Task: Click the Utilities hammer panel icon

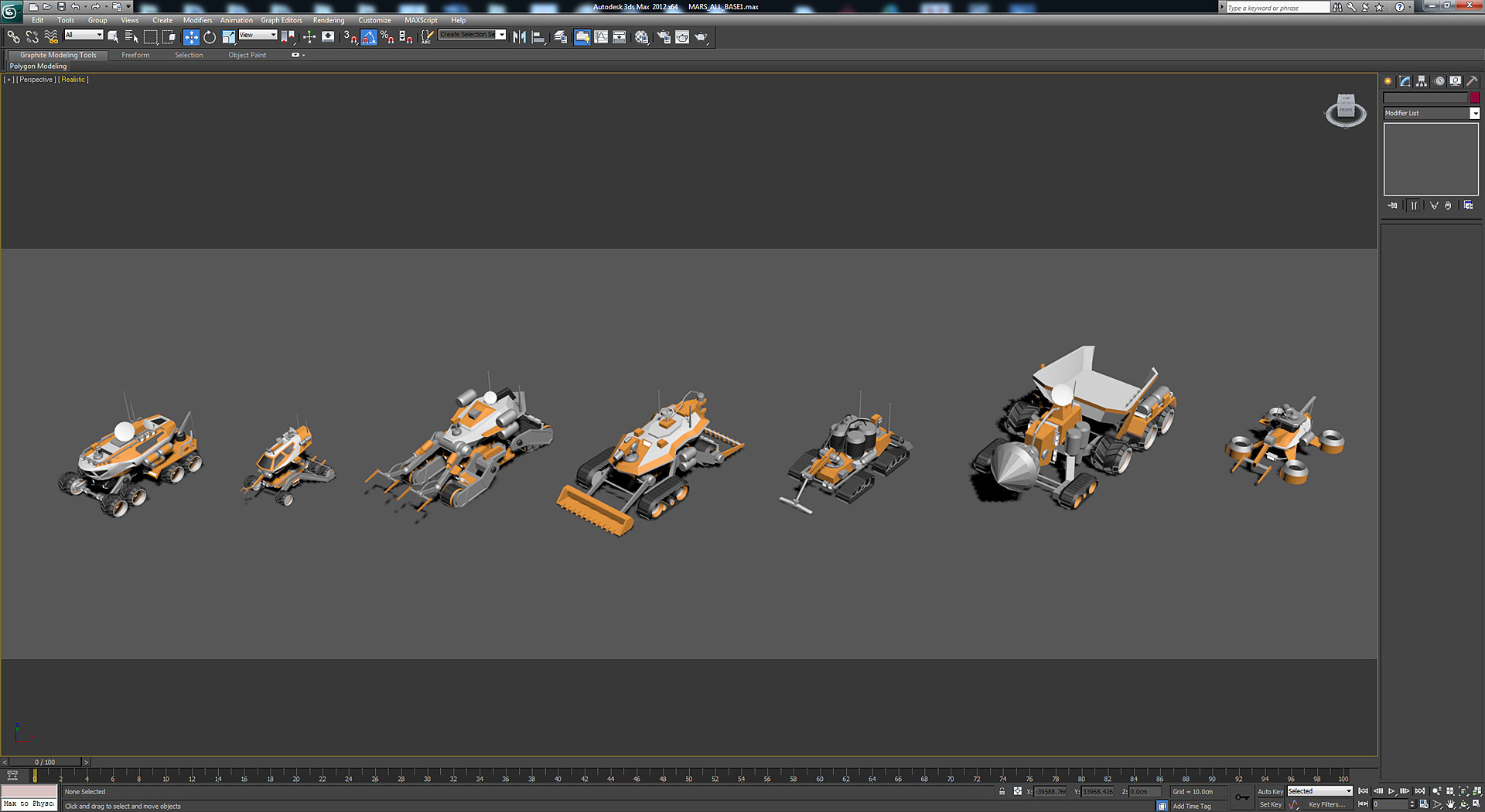Action: click(1470, 80)
